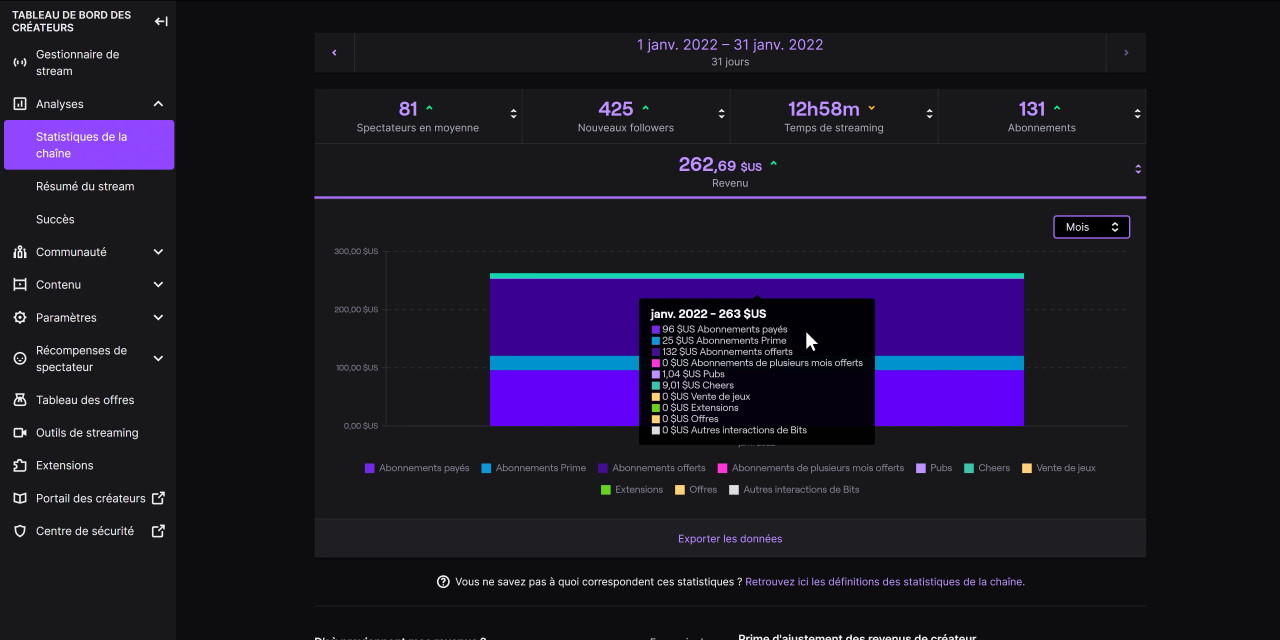Click Exporter les données
The width and height of the screenshot is (1280, 640).
[x=730, y=539]
